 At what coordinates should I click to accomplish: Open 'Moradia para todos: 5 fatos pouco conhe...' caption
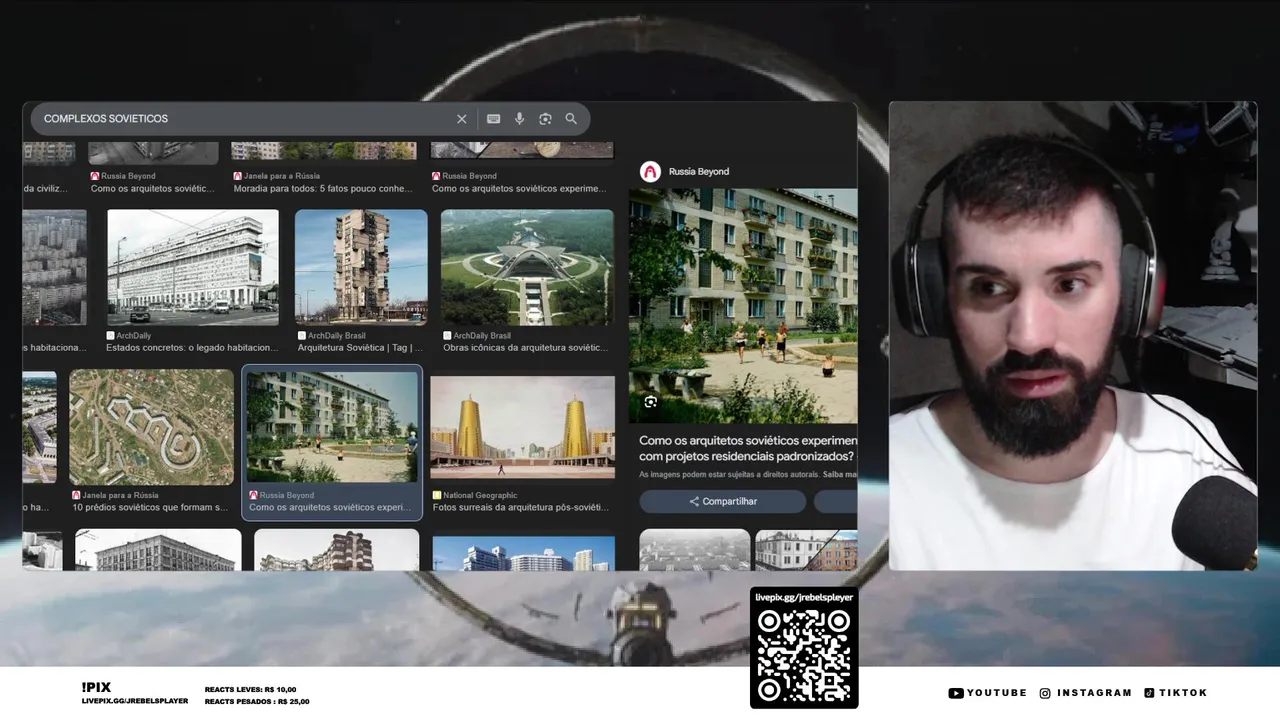pos(323,188)
